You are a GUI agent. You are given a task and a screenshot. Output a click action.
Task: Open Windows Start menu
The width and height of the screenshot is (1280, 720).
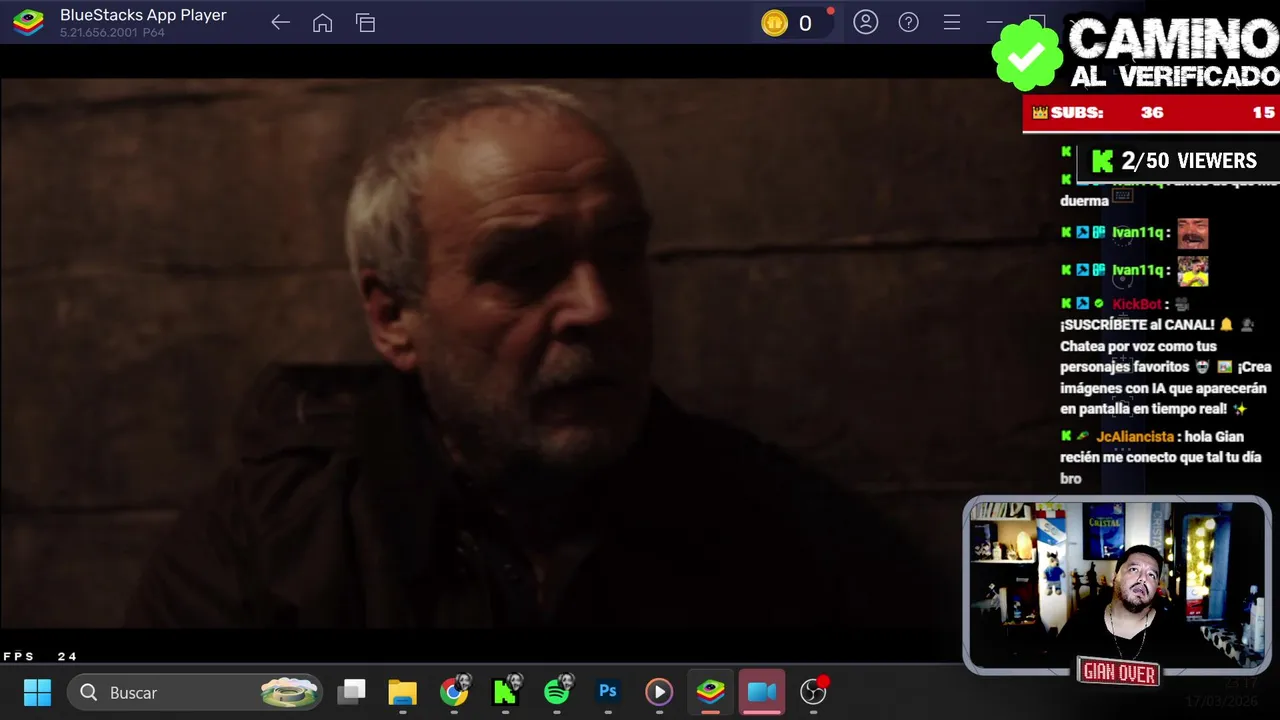click(x=37, y=692)
